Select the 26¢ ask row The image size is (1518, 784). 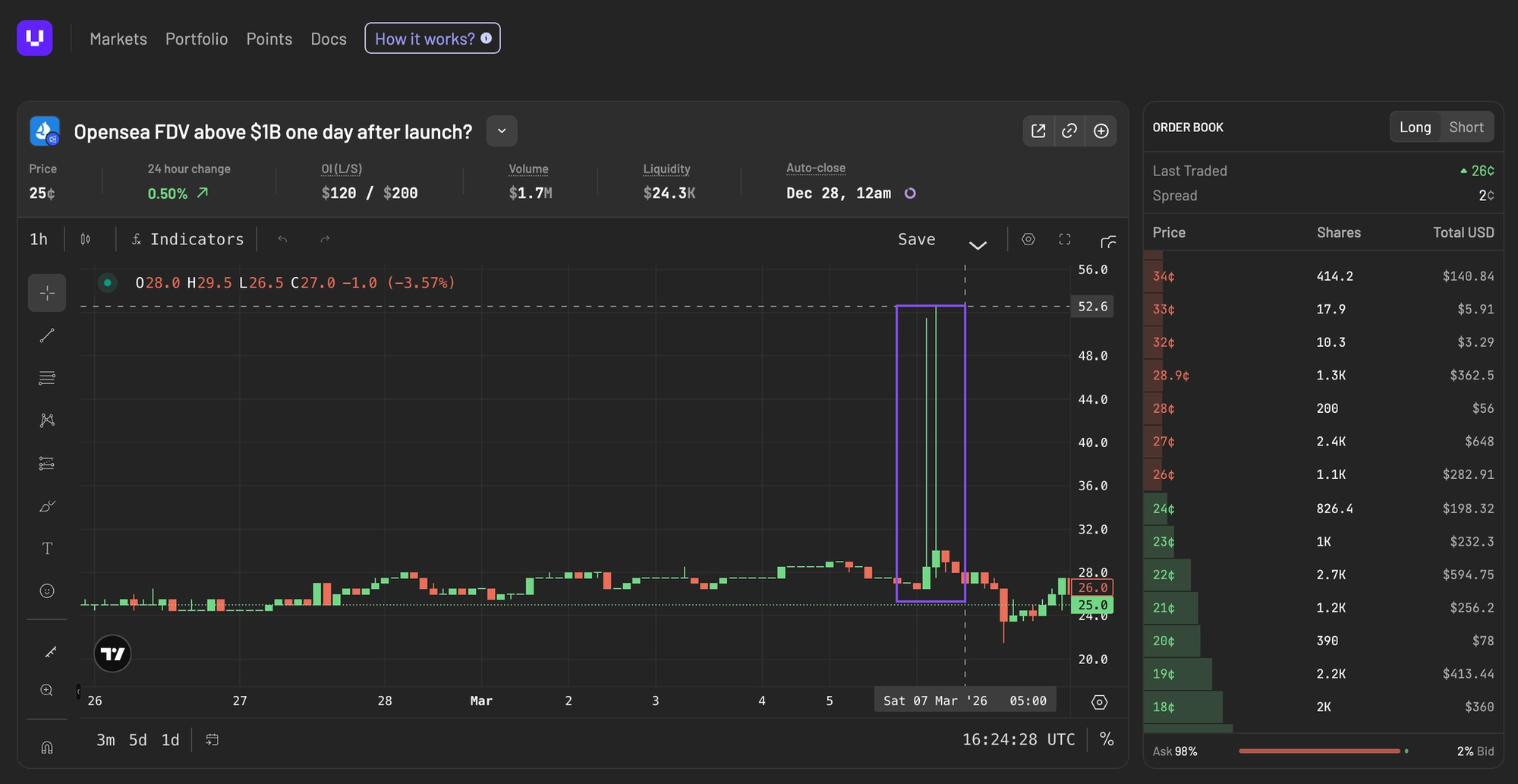coord(1323,475)
